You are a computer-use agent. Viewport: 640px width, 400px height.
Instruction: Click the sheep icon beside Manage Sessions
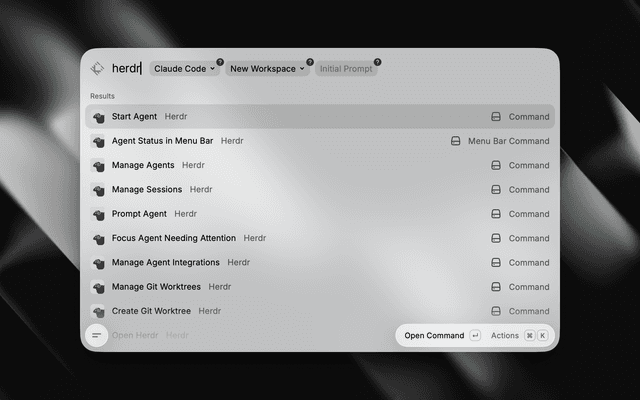pos(98,190)
